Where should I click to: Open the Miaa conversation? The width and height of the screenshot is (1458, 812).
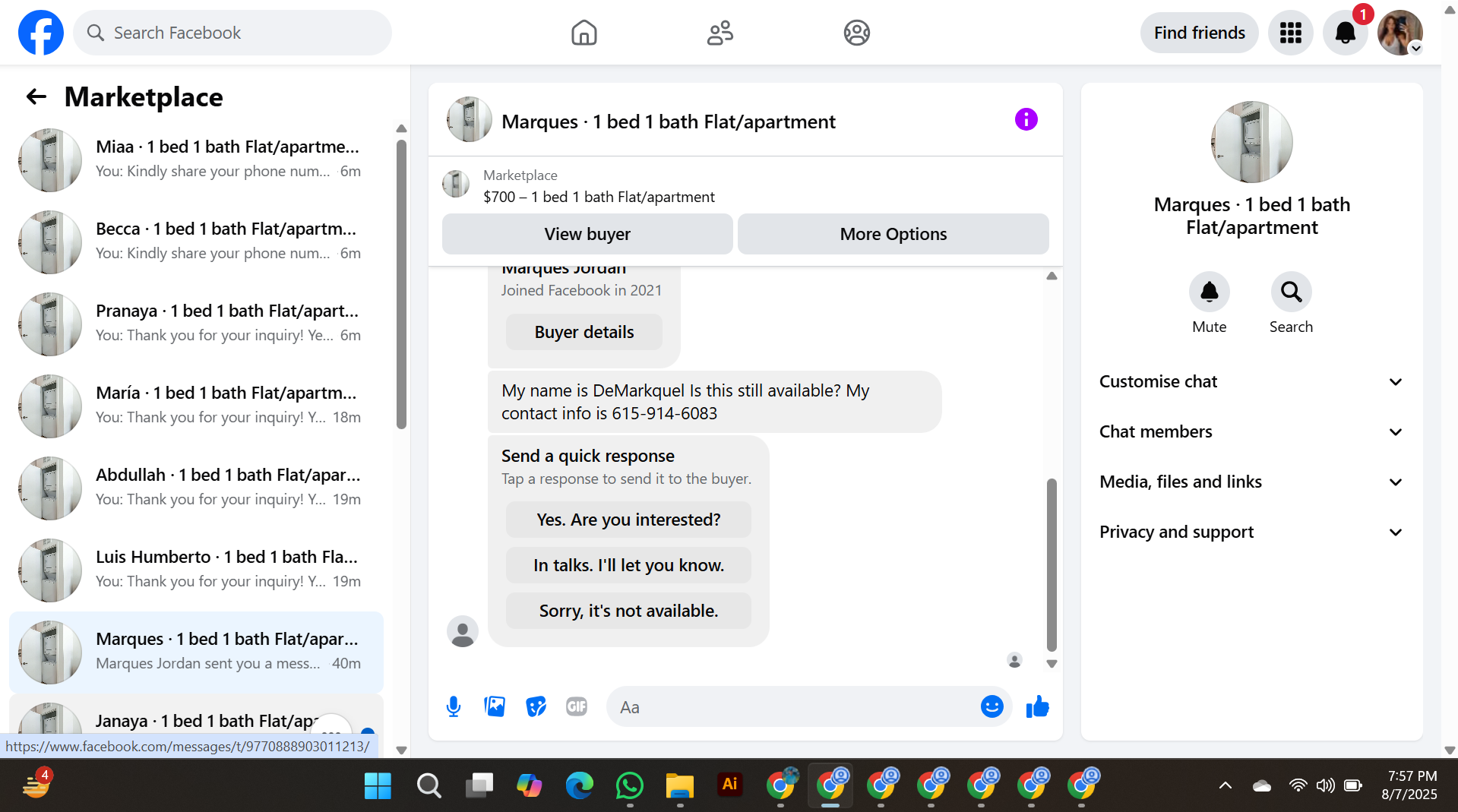[x=196, y=160]
